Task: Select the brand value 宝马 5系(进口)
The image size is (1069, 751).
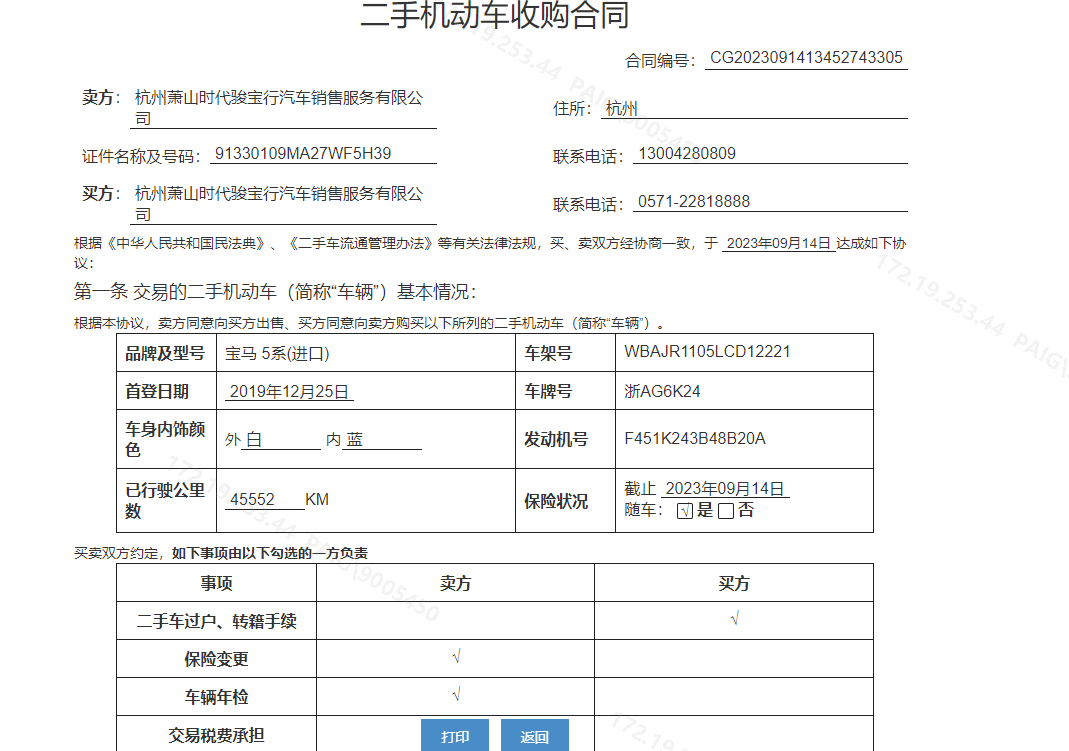Action: [x=277, y=354]
